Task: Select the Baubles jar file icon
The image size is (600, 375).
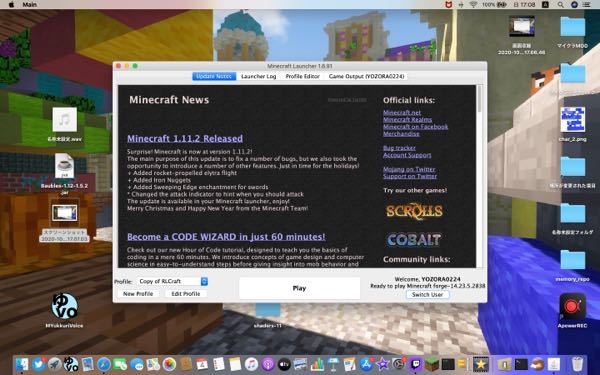Action: 64,166
